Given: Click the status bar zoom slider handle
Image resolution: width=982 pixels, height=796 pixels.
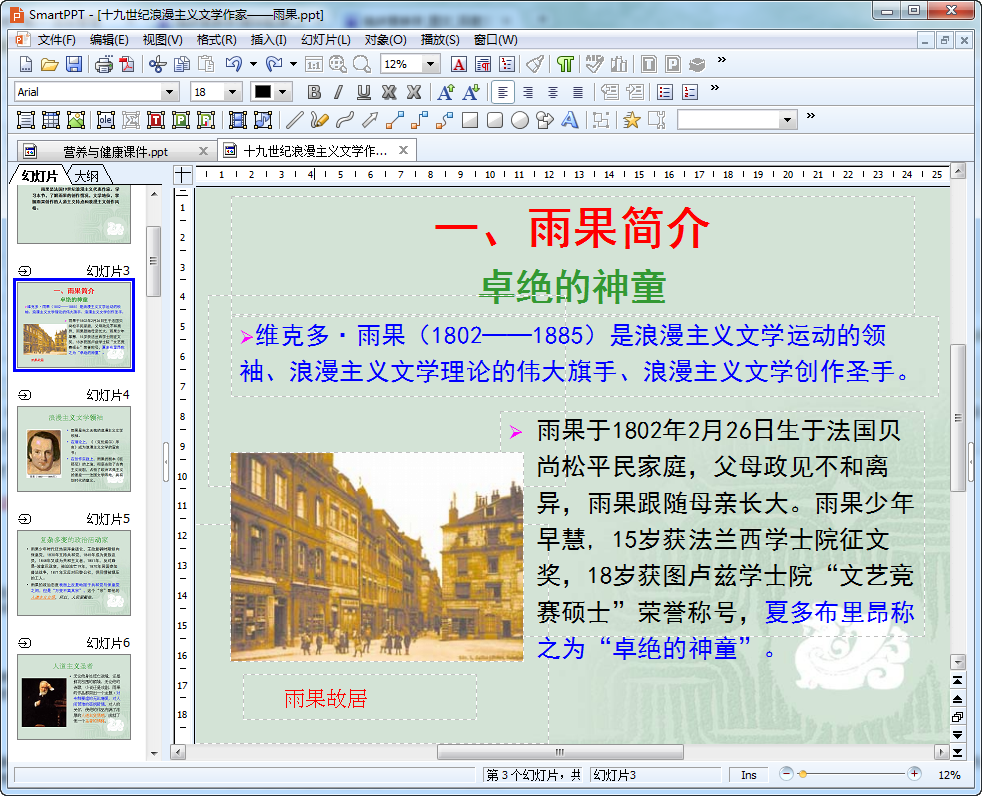Looking at the screenshot, I should 803,775.
